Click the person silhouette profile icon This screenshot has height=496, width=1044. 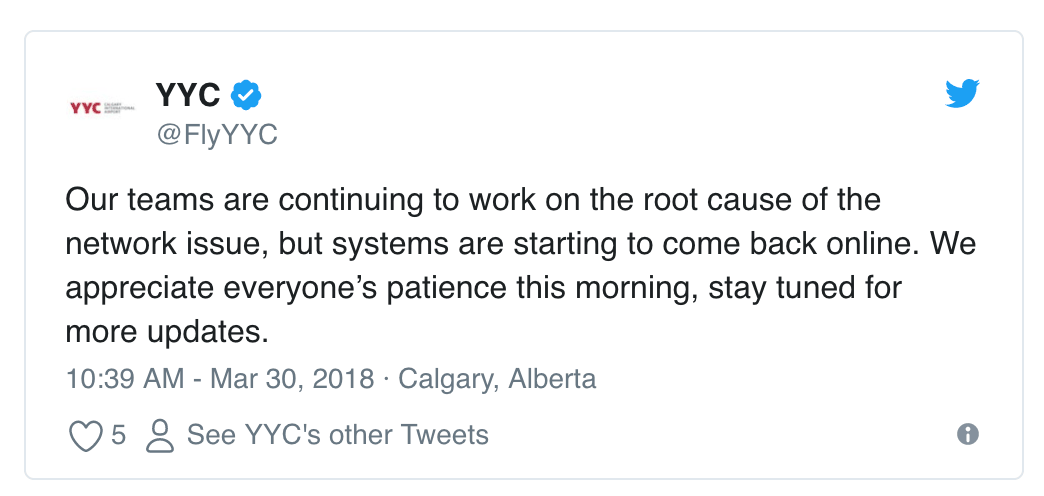point(160,436)
